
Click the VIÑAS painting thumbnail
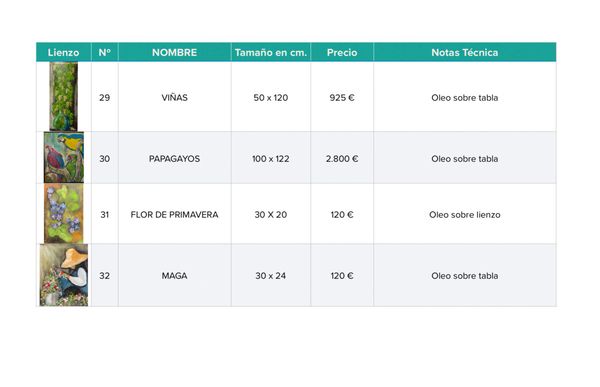tap(64, 96)
